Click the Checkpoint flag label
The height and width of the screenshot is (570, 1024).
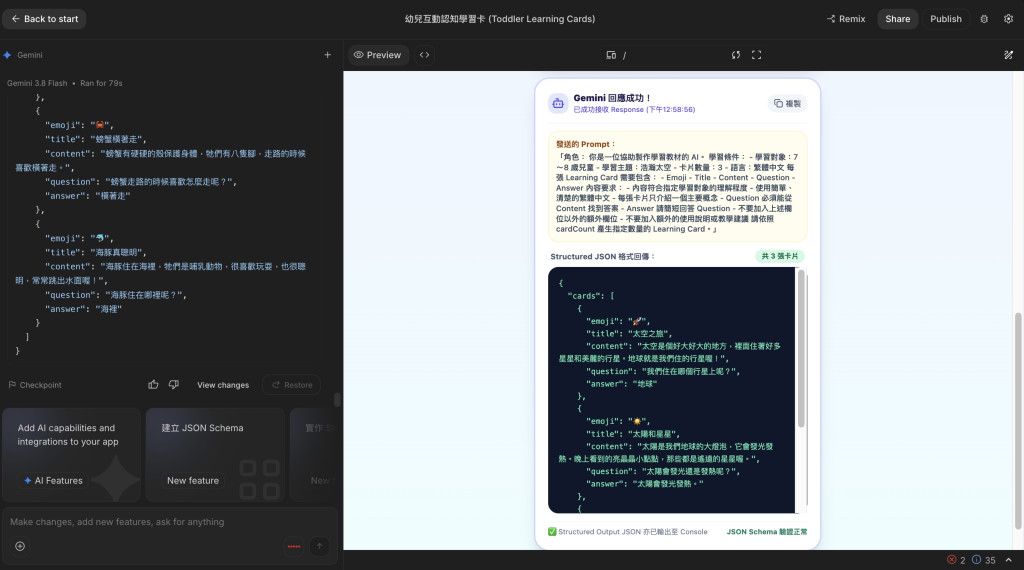[35, 385]
